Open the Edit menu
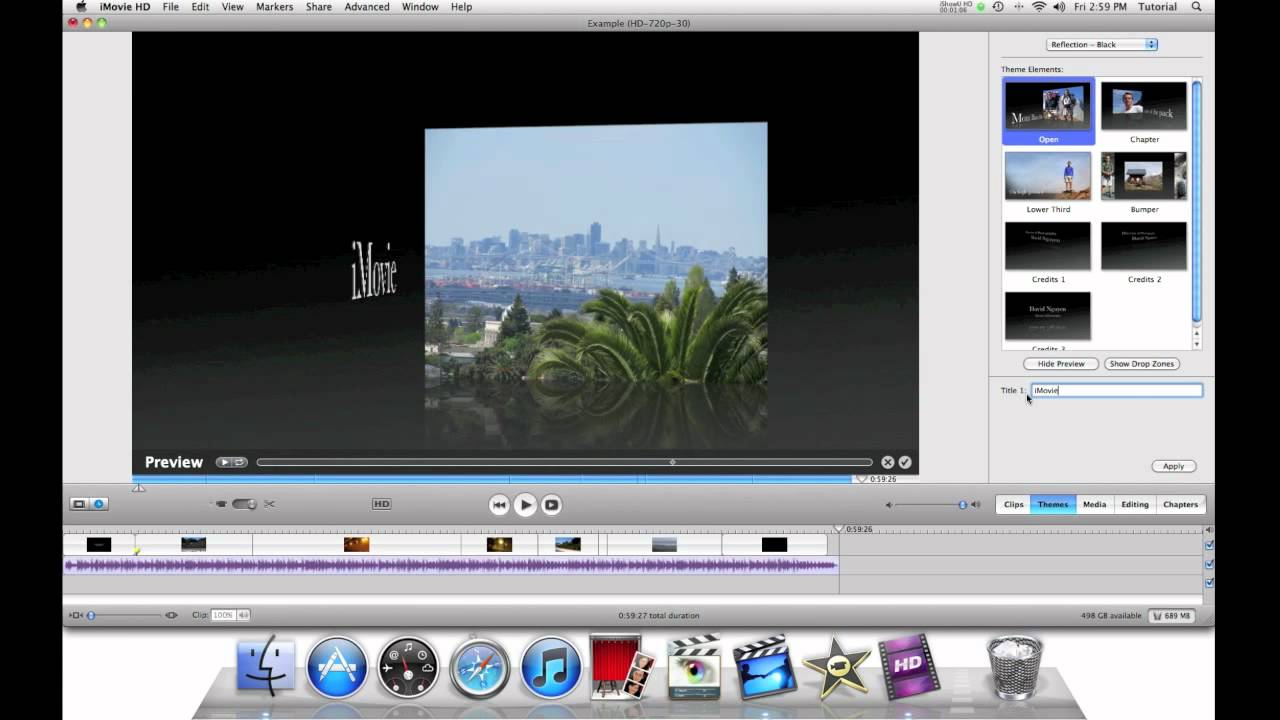 [x=201, y=7]
